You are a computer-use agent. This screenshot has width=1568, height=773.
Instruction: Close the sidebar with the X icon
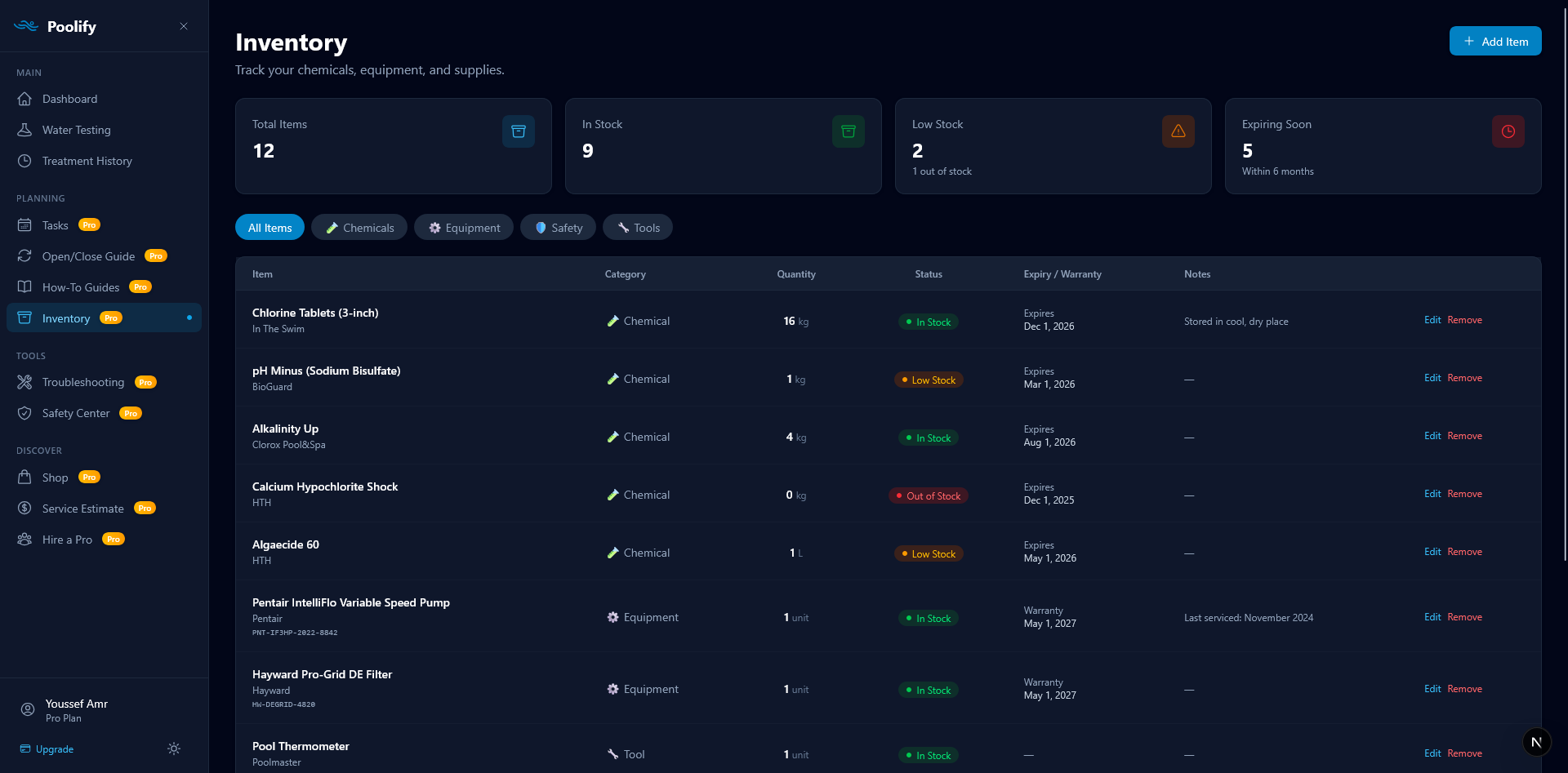click(184, 26)
